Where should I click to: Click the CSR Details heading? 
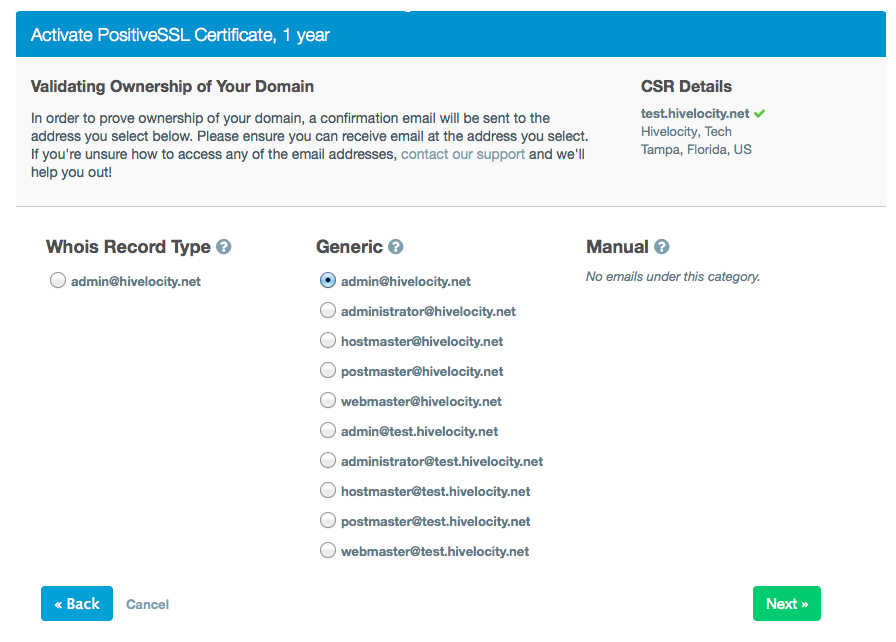(686, 86)
